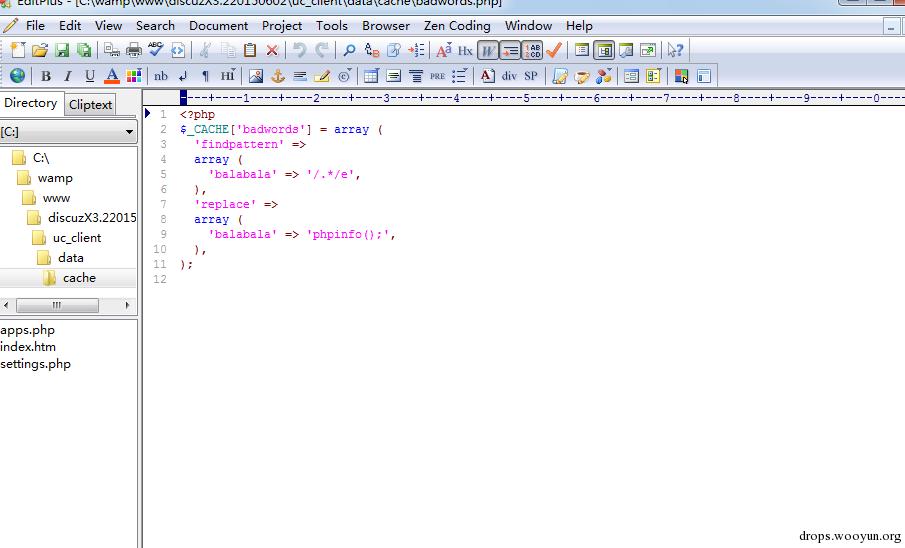Insert an anchor with the anchor icon
Image resolution: width=905 pixels, height=548 pixels.
point(278,76)
